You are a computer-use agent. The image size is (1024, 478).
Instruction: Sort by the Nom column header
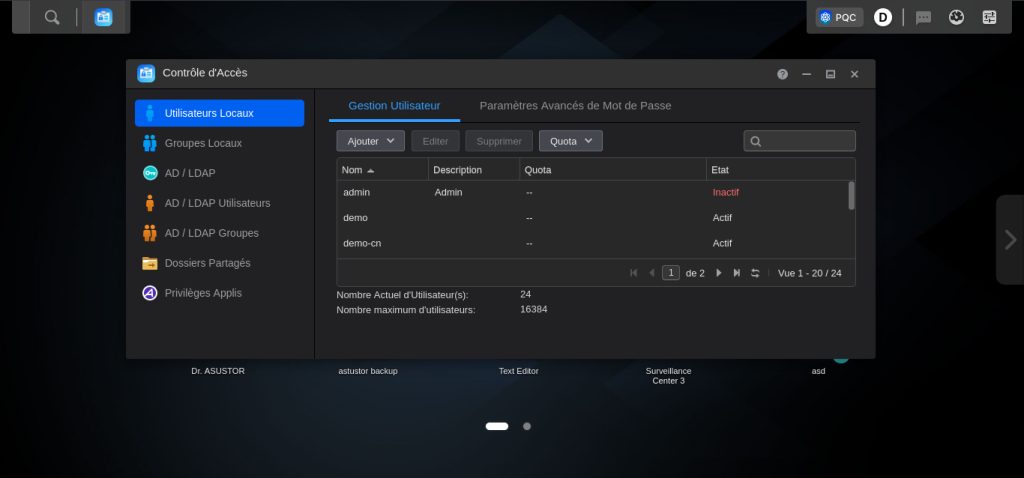pos(383,170)
